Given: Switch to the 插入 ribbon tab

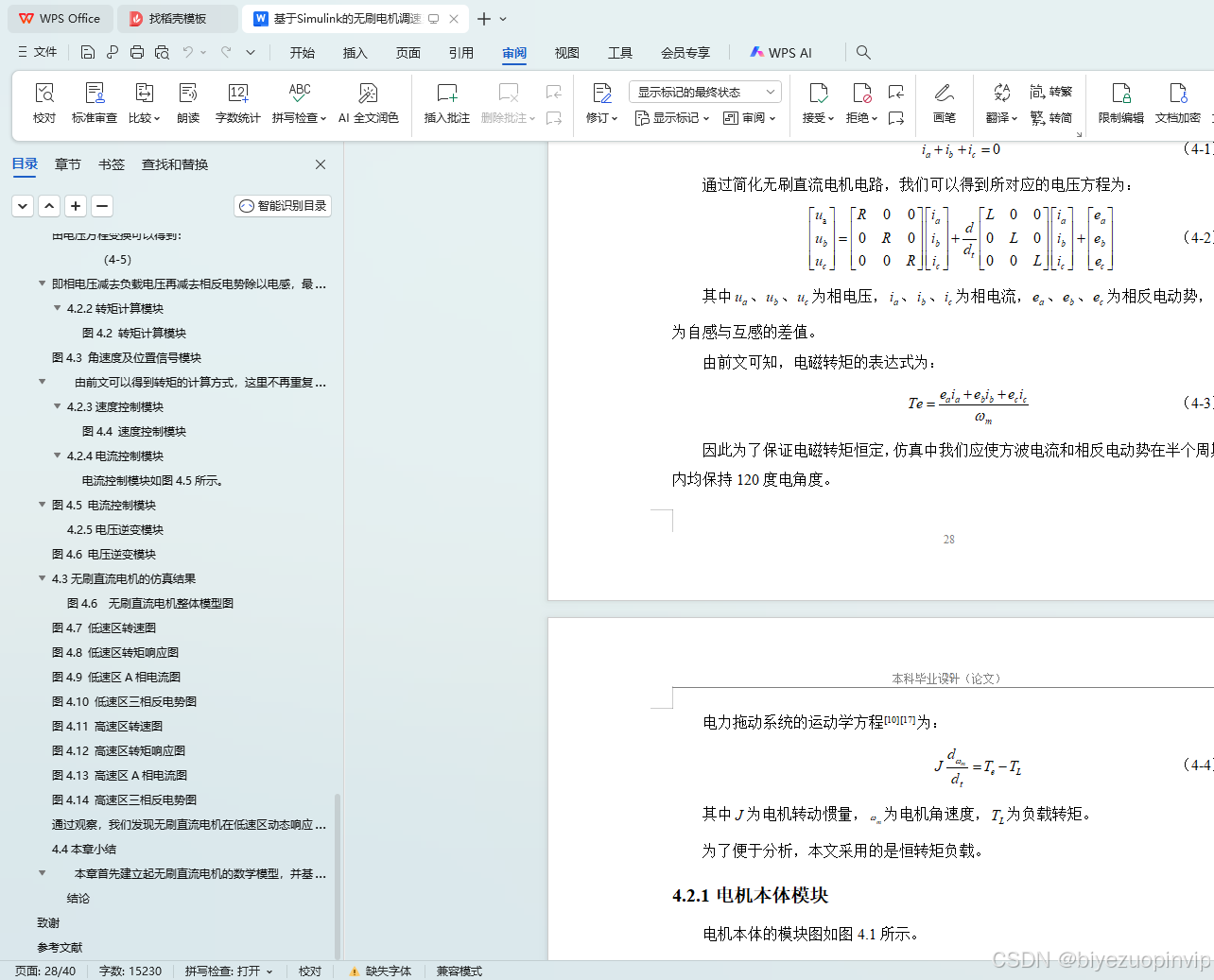Looking at the screenshot, I should [356, 53].
